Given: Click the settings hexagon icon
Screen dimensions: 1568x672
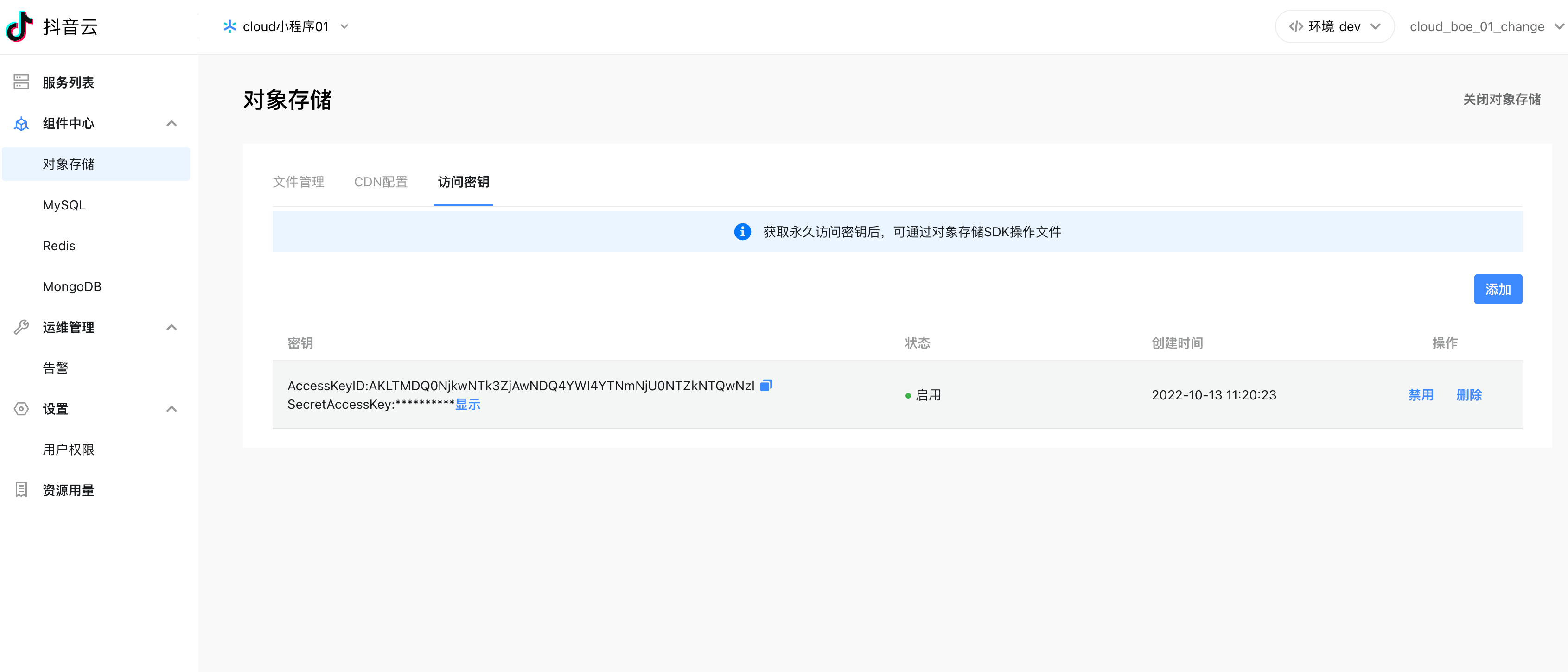Looking at the screenshot, I should click(21, 409).
